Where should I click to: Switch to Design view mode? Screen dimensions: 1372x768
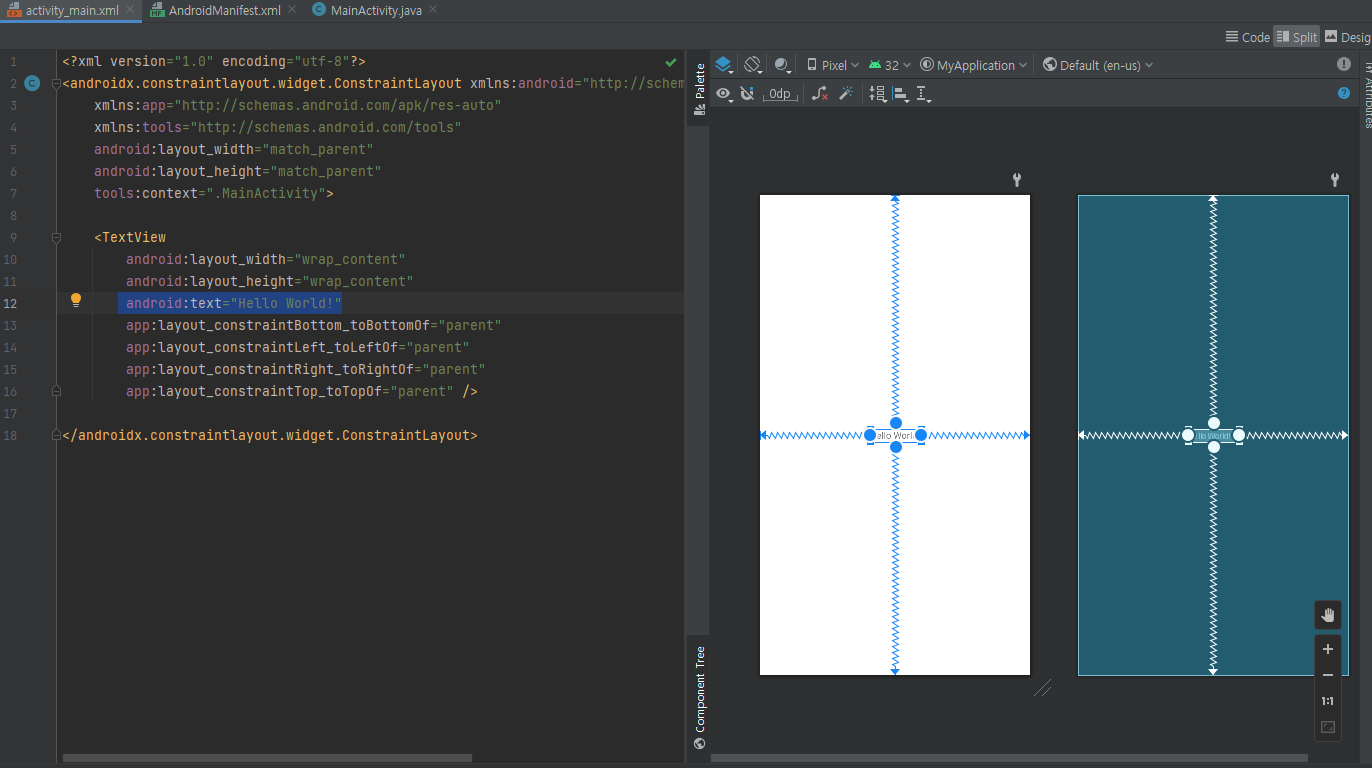pyautogui.click(x=1347, y=37)
